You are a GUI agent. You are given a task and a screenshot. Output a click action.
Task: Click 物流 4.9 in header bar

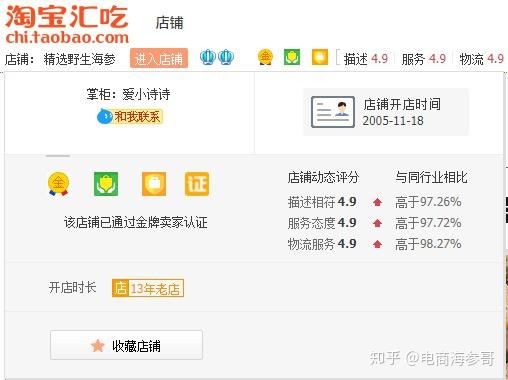point(482,59)
